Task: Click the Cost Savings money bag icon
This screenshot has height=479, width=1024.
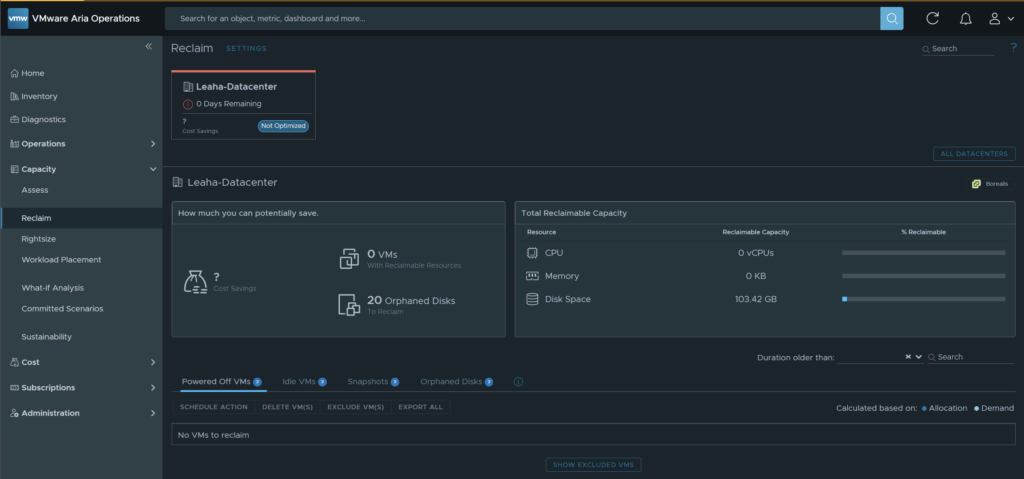Action: click(195, 282)
